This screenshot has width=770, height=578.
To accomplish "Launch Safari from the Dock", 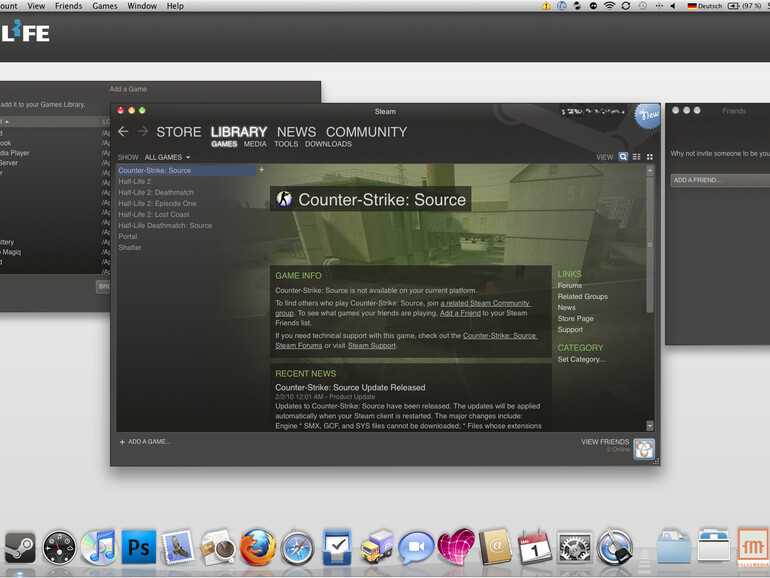I will point(297,548).
